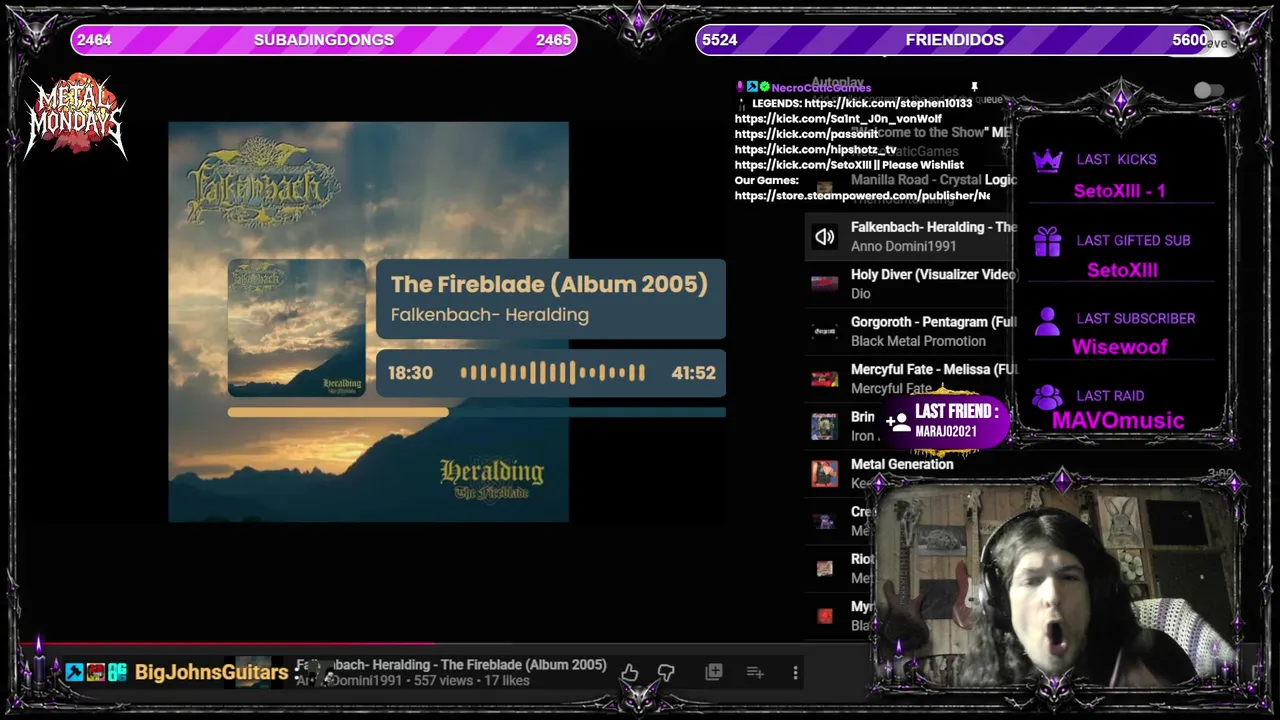This screenshot has width=1280, height=720.
Task: Click the blue hammer badge beside BigJohnsGuitars
Action: coord(74,672)
